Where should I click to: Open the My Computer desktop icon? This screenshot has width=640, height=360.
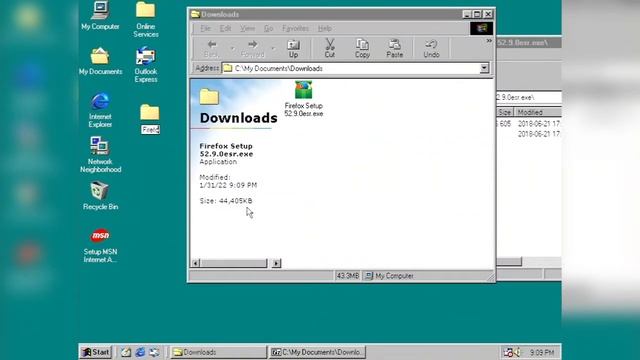tap(100, 16)
